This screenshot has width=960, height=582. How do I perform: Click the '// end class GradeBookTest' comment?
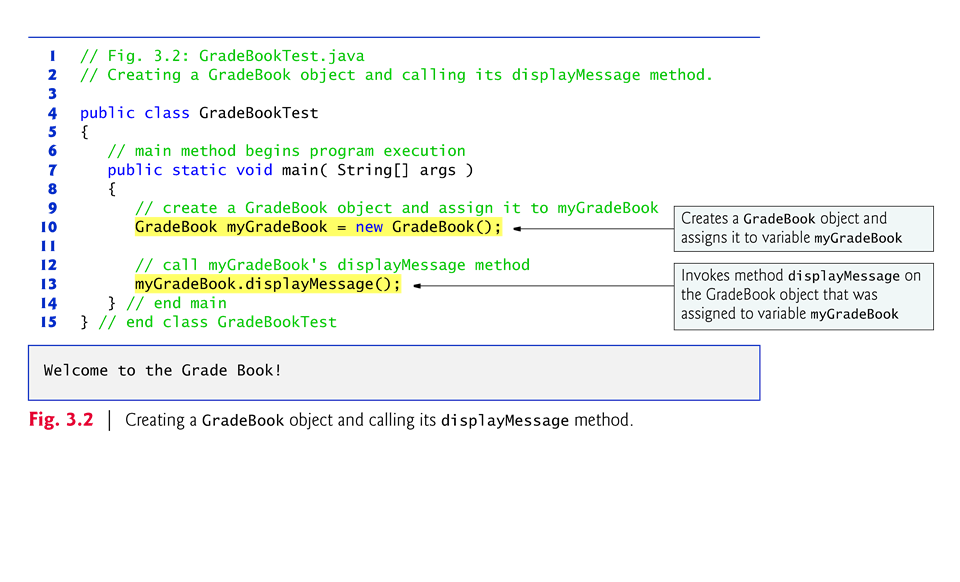coord(217,322)
